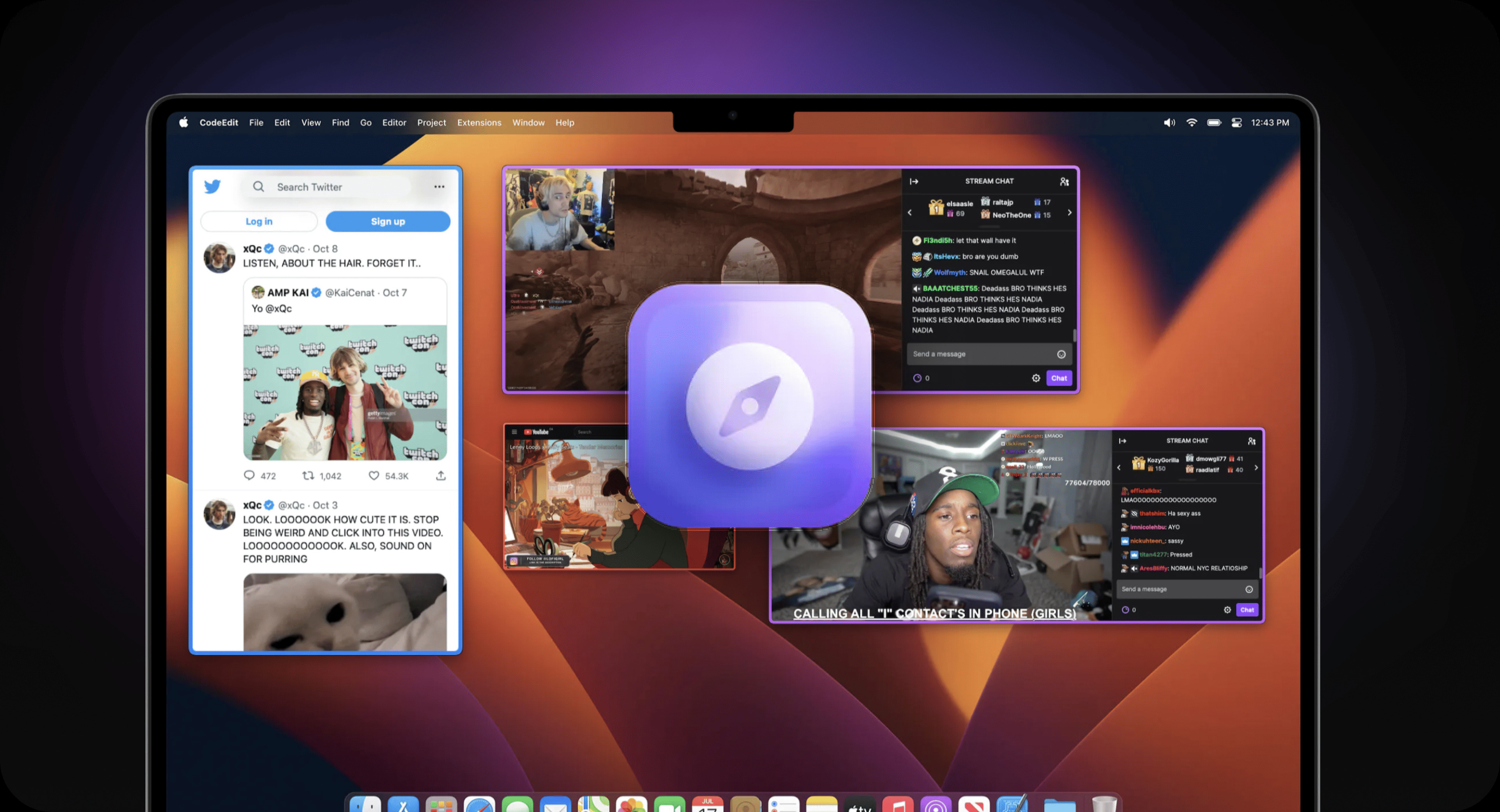Click the Sign up button on Twitter
This screenshot has width=1500, height=812.
[388, 221]
